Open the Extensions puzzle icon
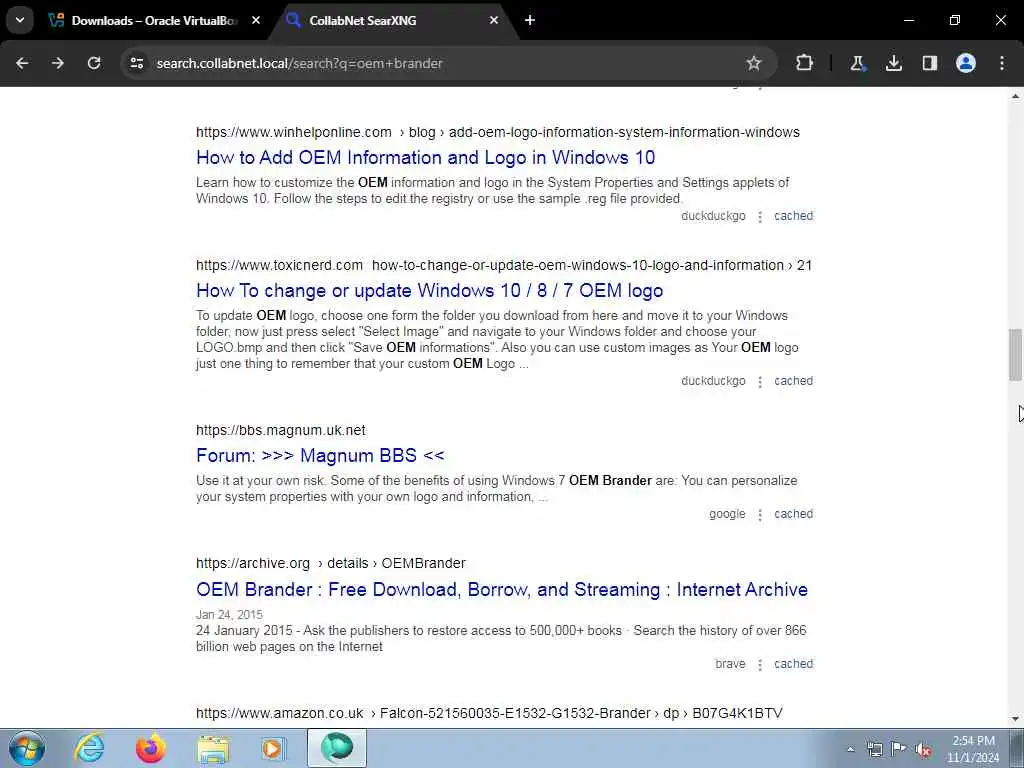The image size is (1024, 768). [x=805, y=63]
